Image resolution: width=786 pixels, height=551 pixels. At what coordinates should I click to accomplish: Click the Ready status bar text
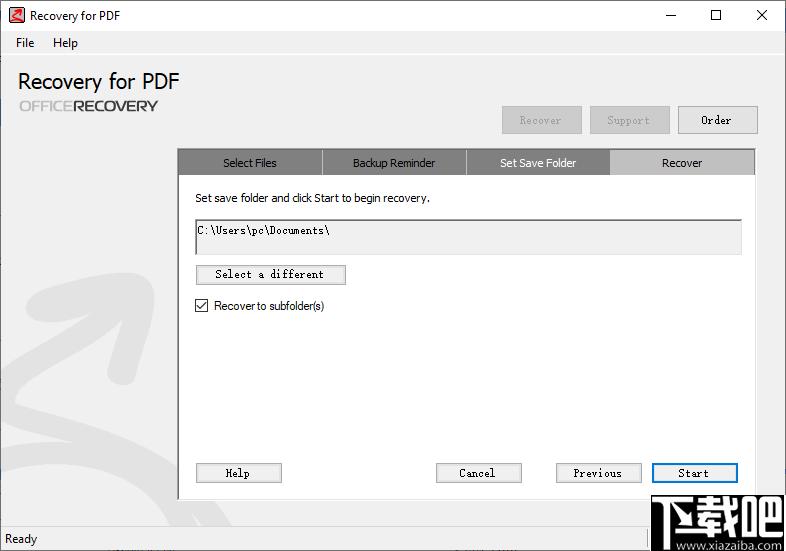tap(21, 539)
